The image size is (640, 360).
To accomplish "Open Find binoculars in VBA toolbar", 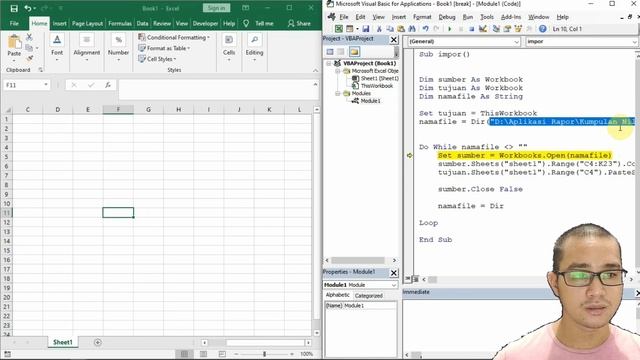I will [x=412, y=29].
